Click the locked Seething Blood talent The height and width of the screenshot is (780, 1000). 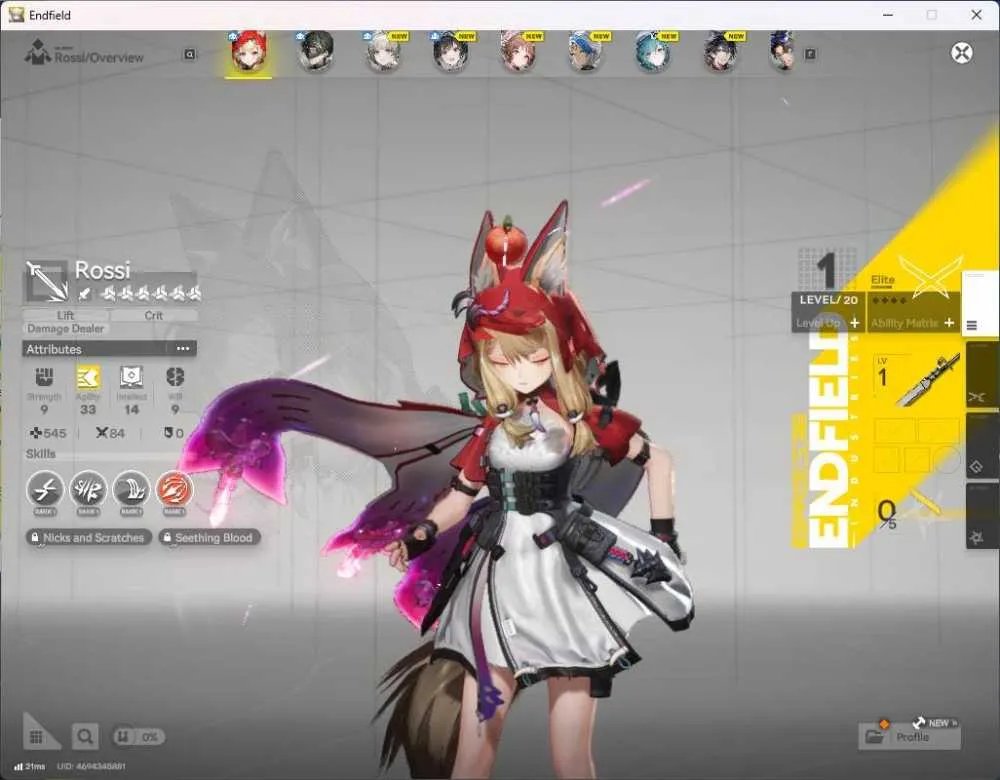(x=209, y=538)
